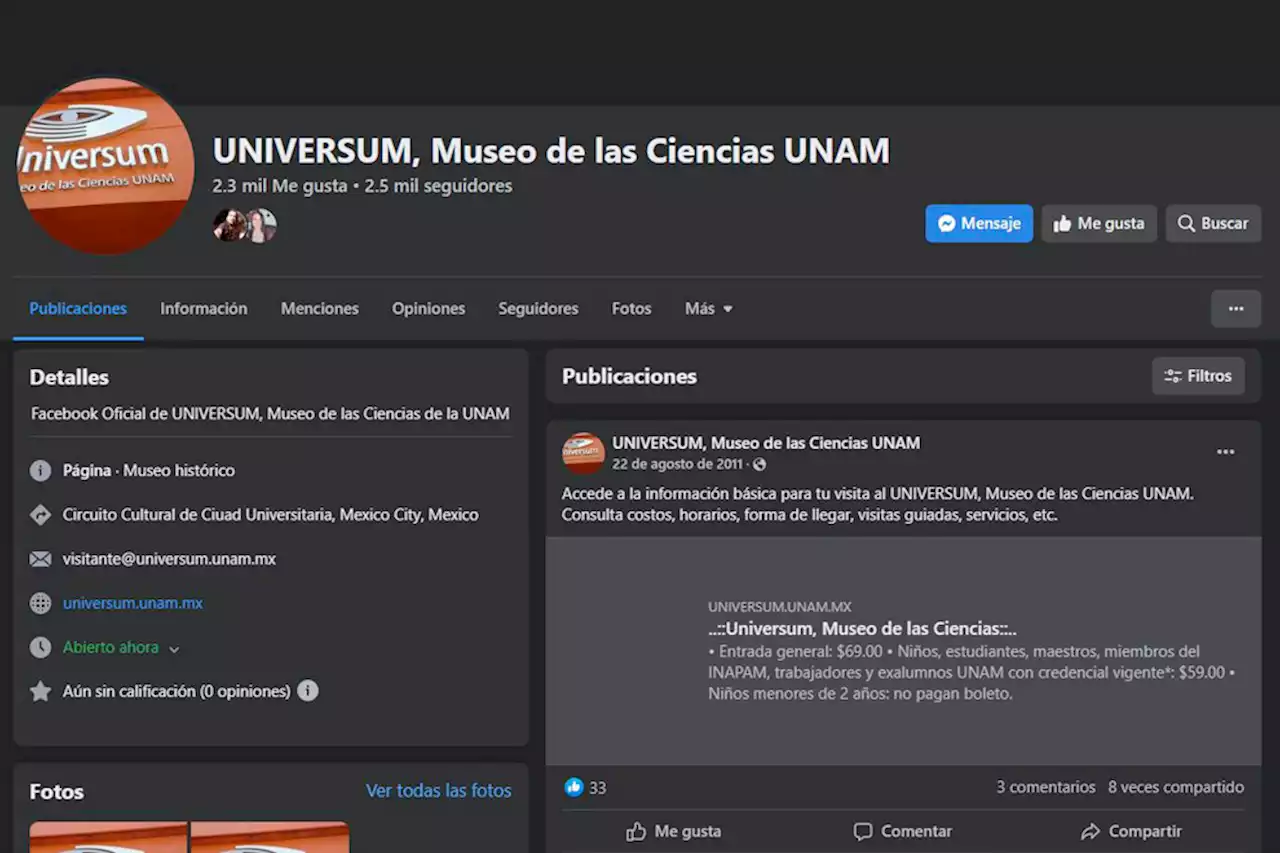Open the Menciones tab
Screen dimensions: 1280x853
320,309
